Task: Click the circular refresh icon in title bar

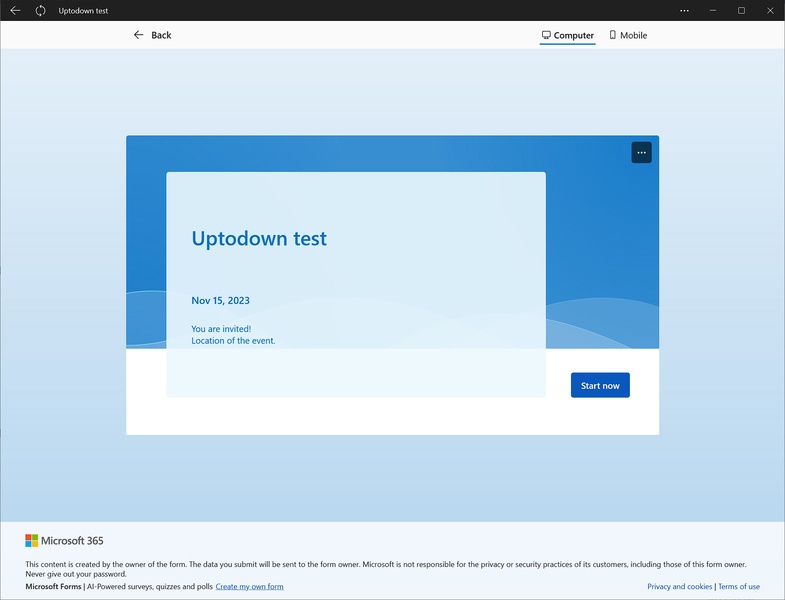Action: (x=40, y=10)
